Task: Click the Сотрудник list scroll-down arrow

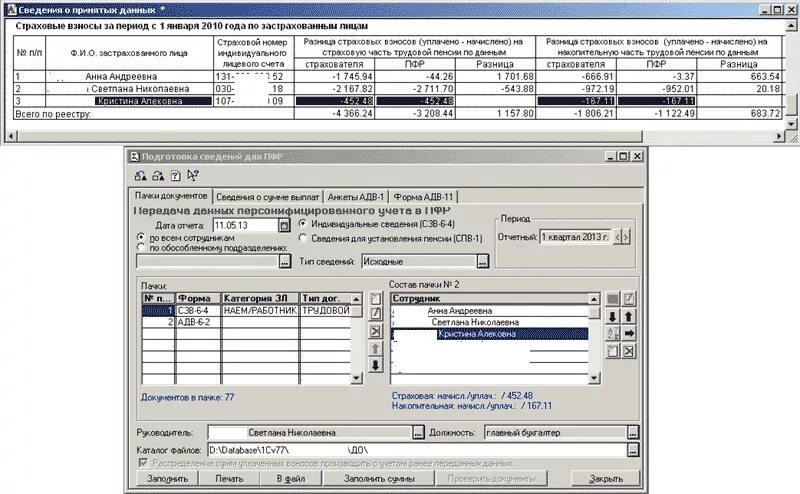Action: pos(594,378)
